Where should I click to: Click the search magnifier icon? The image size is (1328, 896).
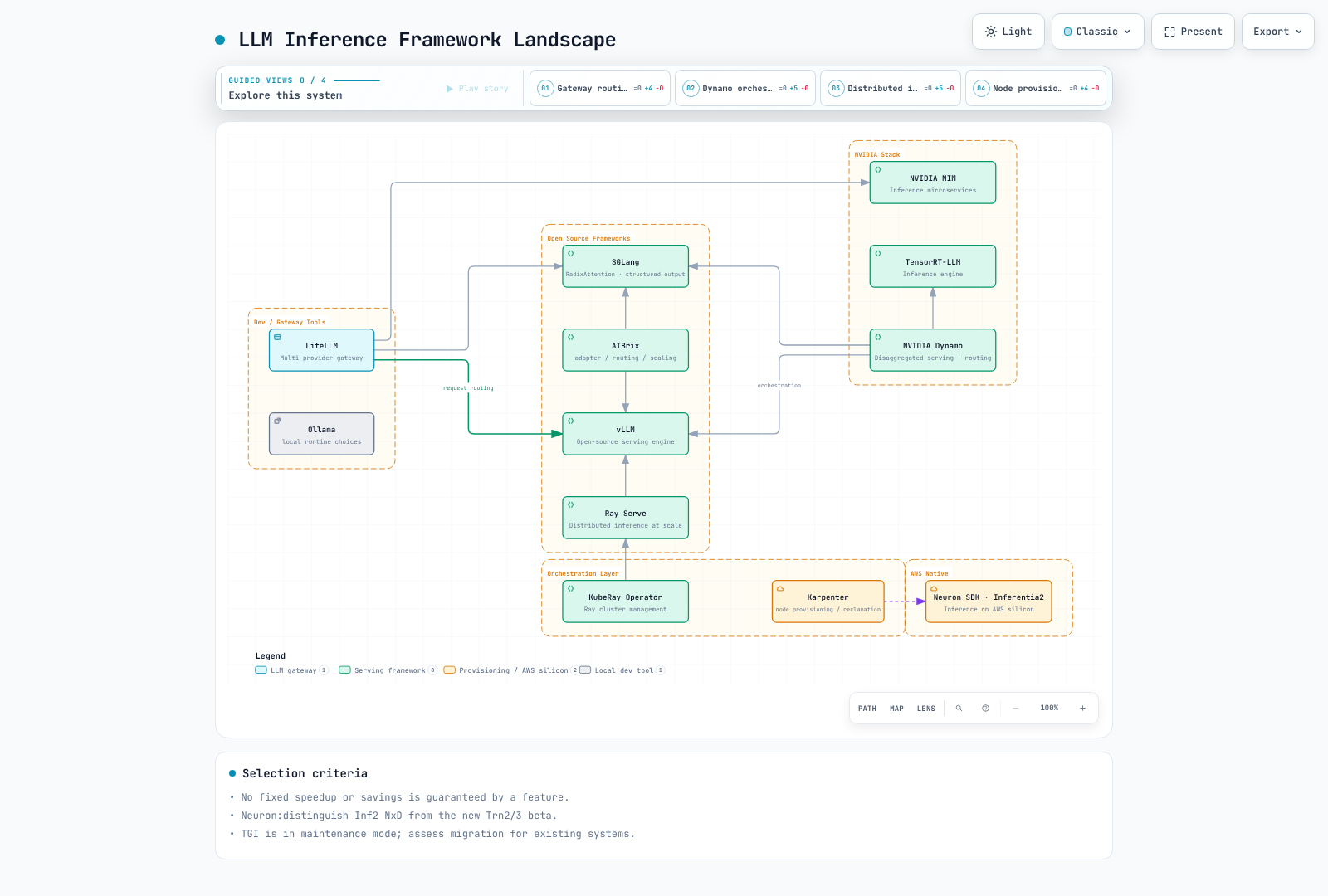[959, 709]
